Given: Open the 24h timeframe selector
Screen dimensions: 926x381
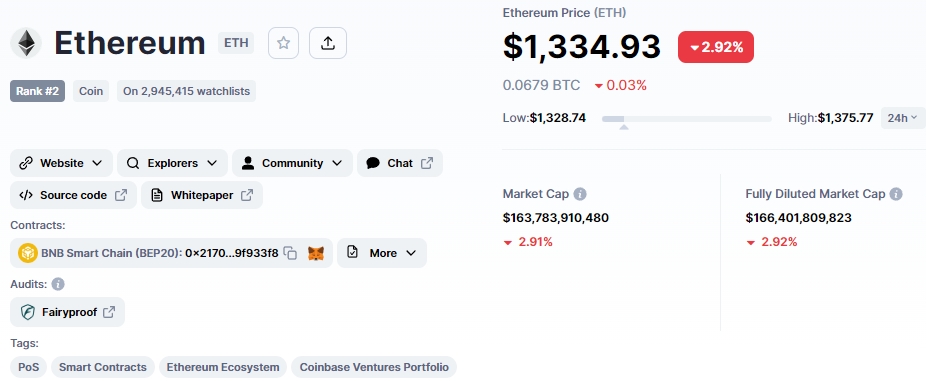Looking at the screenshot, I should (x=902, y=118).
